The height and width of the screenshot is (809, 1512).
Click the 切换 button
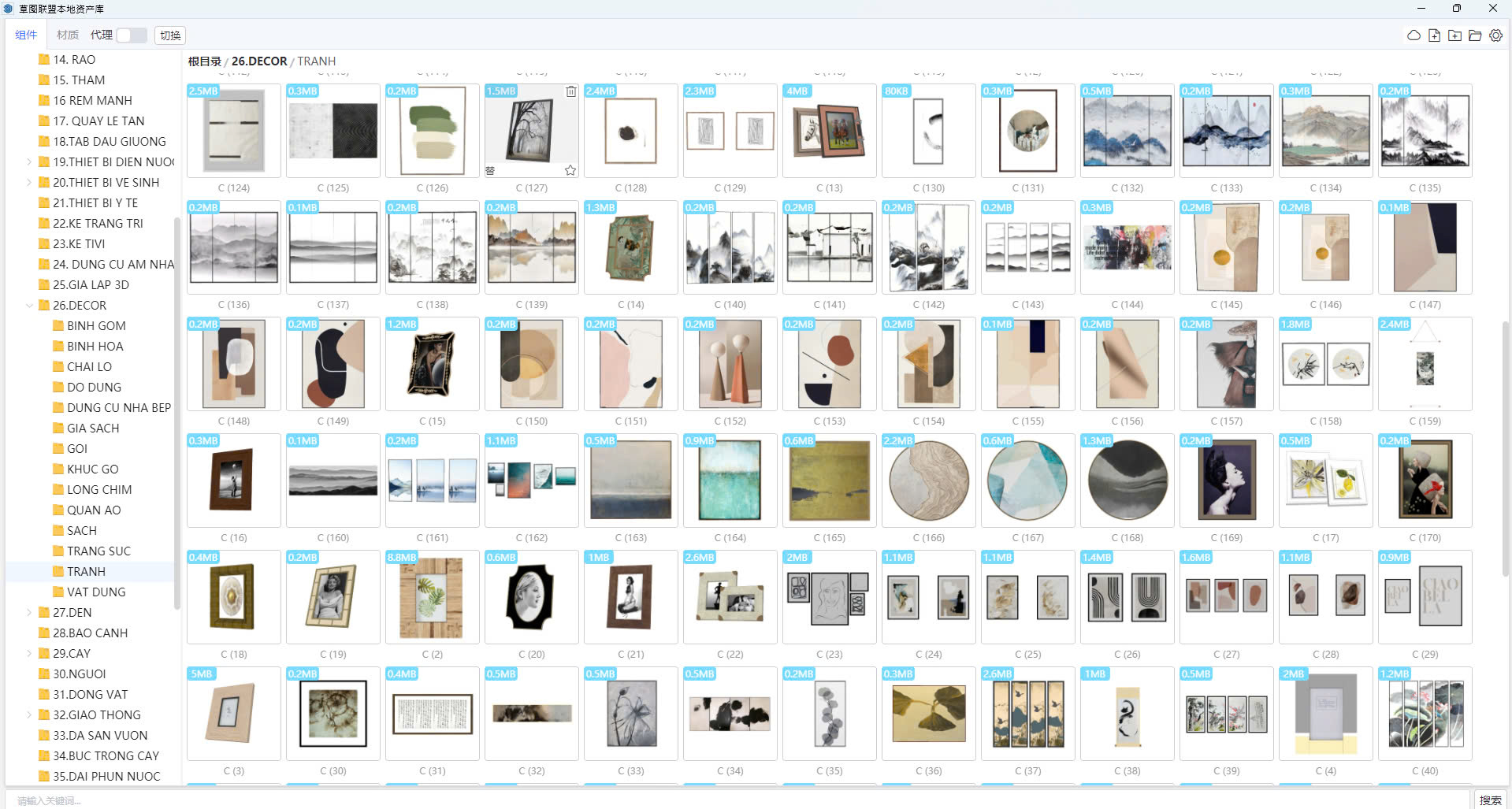coord(170,35)
